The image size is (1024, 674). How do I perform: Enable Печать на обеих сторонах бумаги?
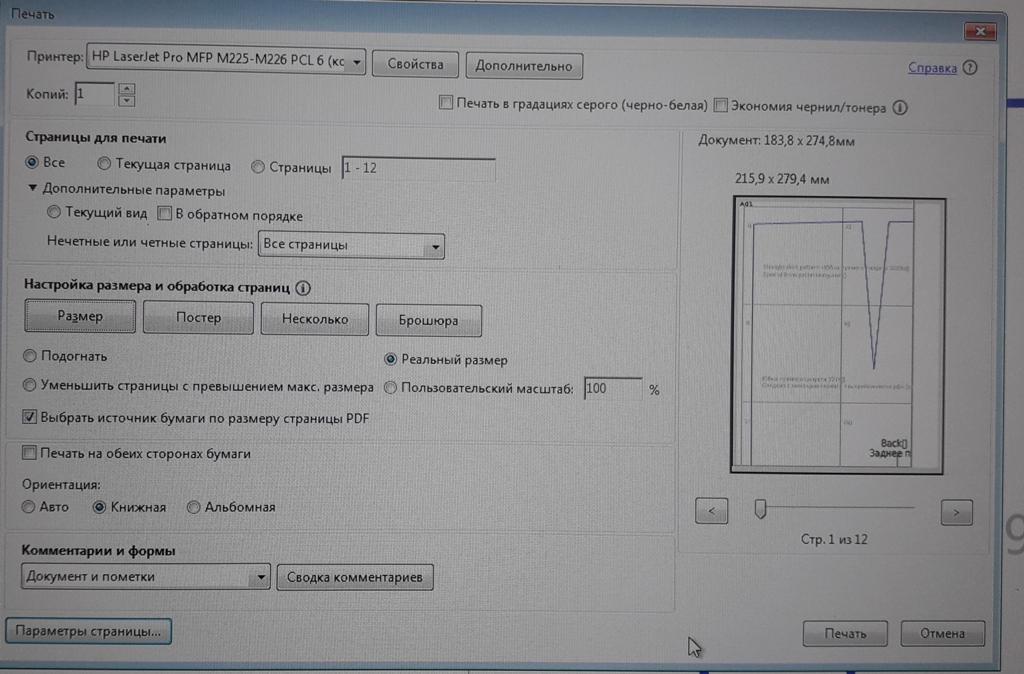[x=29, y=454]
